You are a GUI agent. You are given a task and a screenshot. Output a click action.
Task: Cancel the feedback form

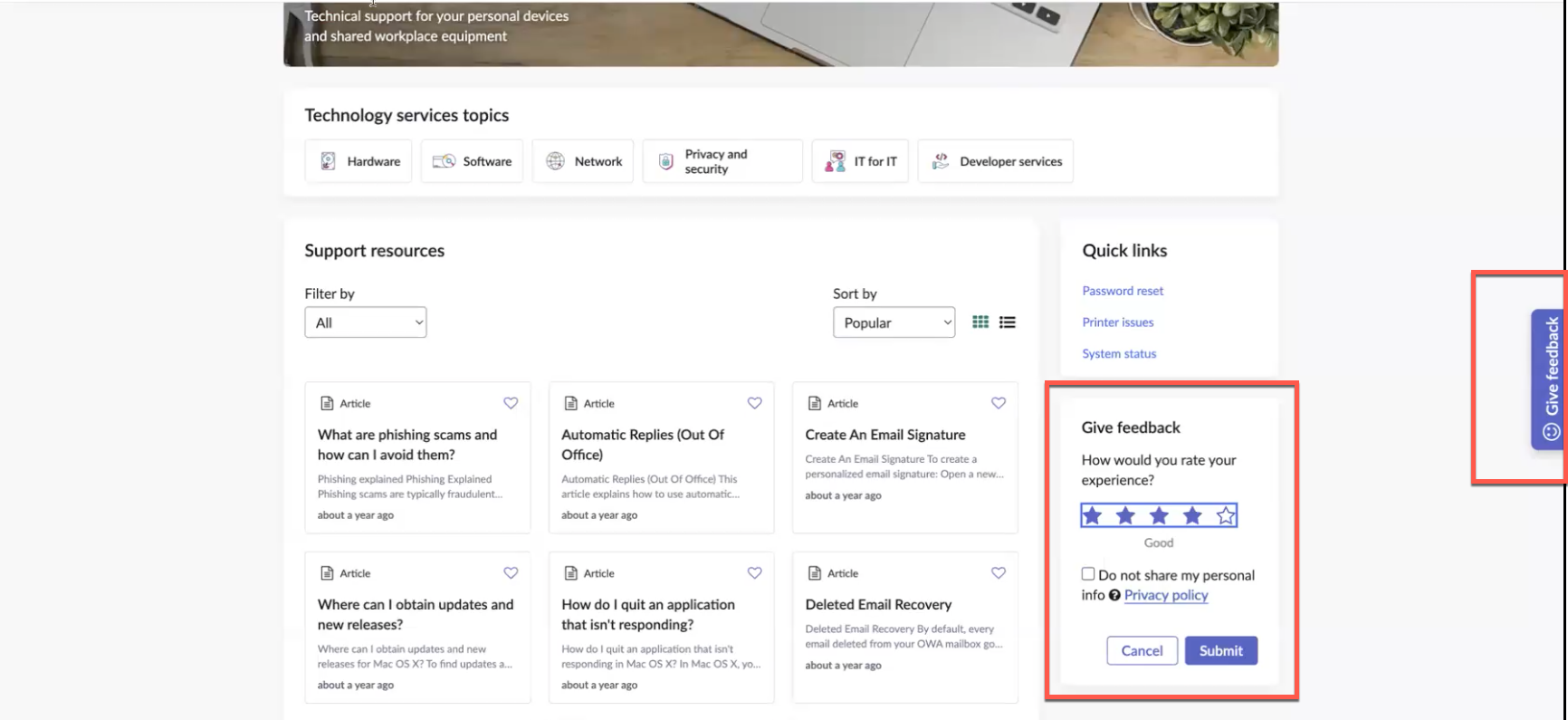(1142, 650)
